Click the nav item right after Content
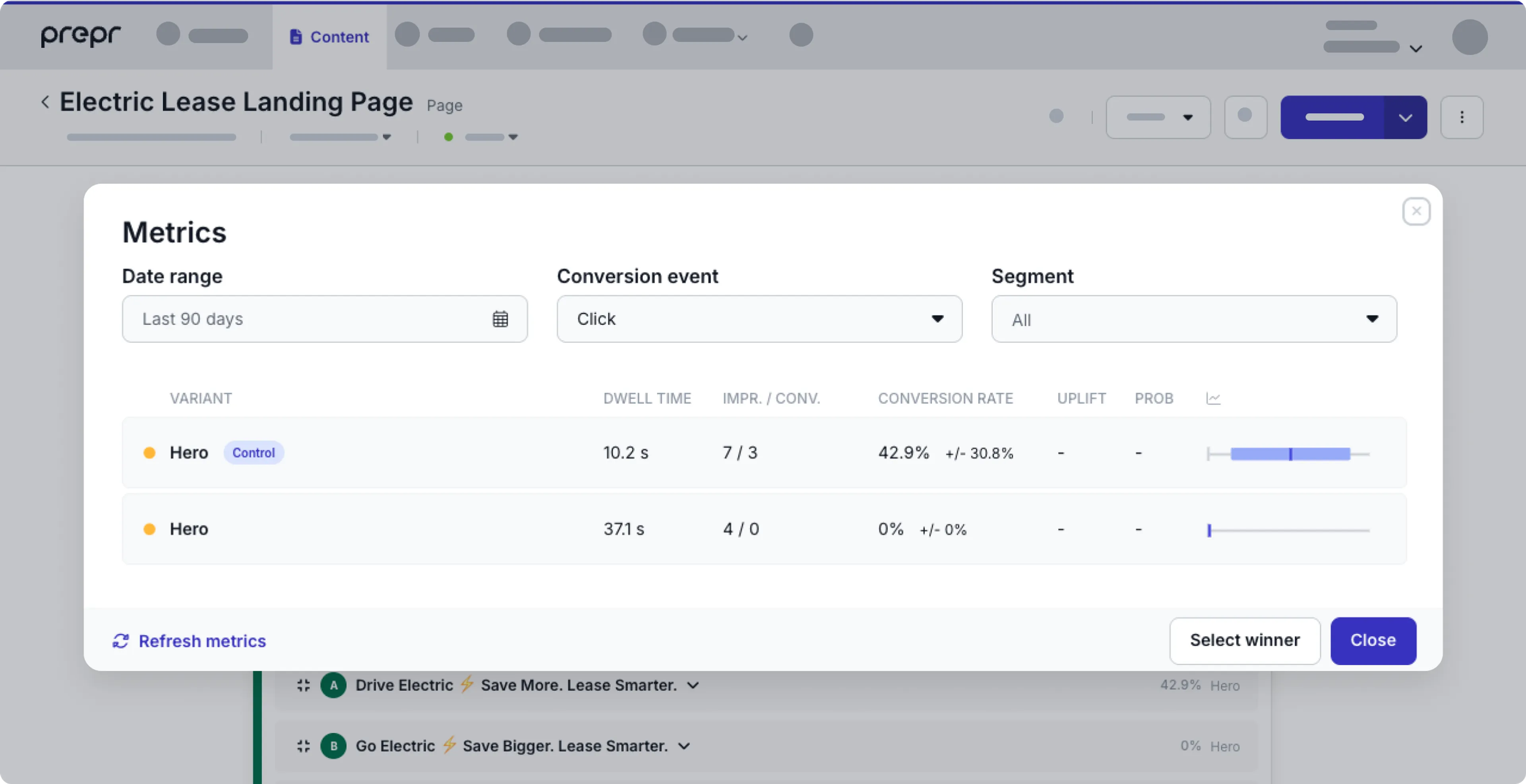 tap(434, 35)
